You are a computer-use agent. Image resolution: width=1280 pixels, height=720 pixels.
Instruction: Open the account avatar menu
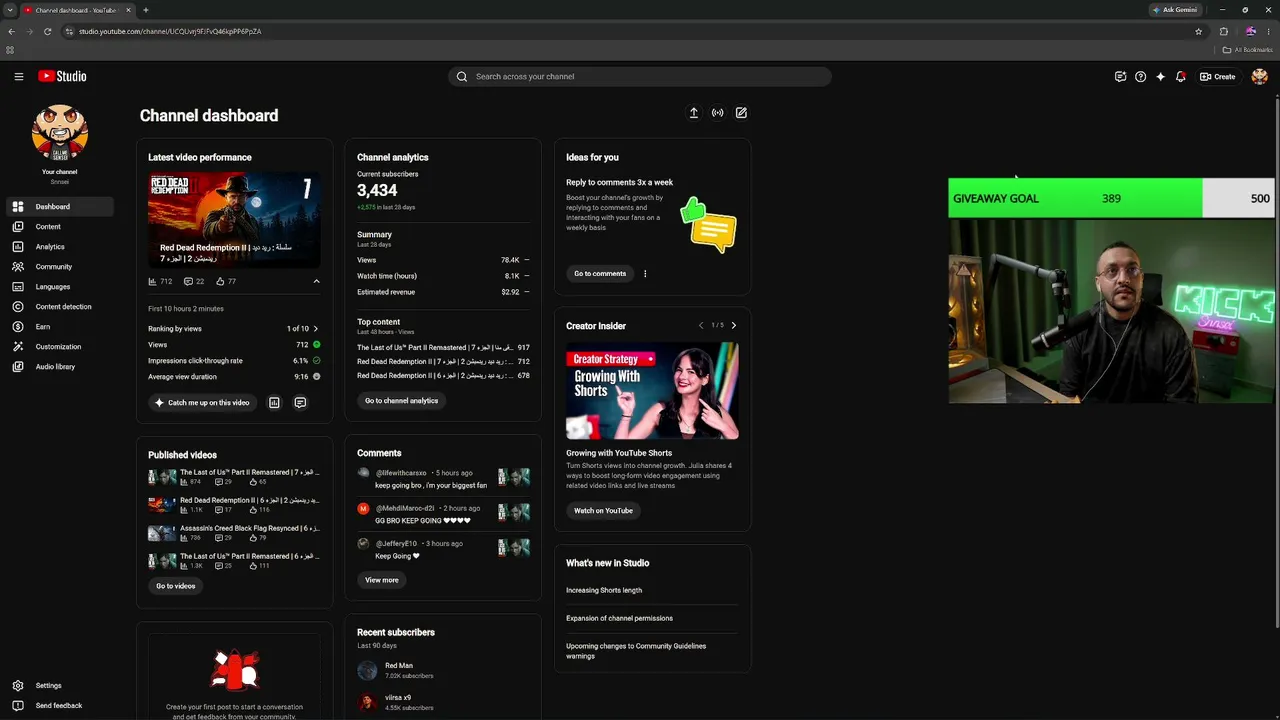coord(1259,76)
